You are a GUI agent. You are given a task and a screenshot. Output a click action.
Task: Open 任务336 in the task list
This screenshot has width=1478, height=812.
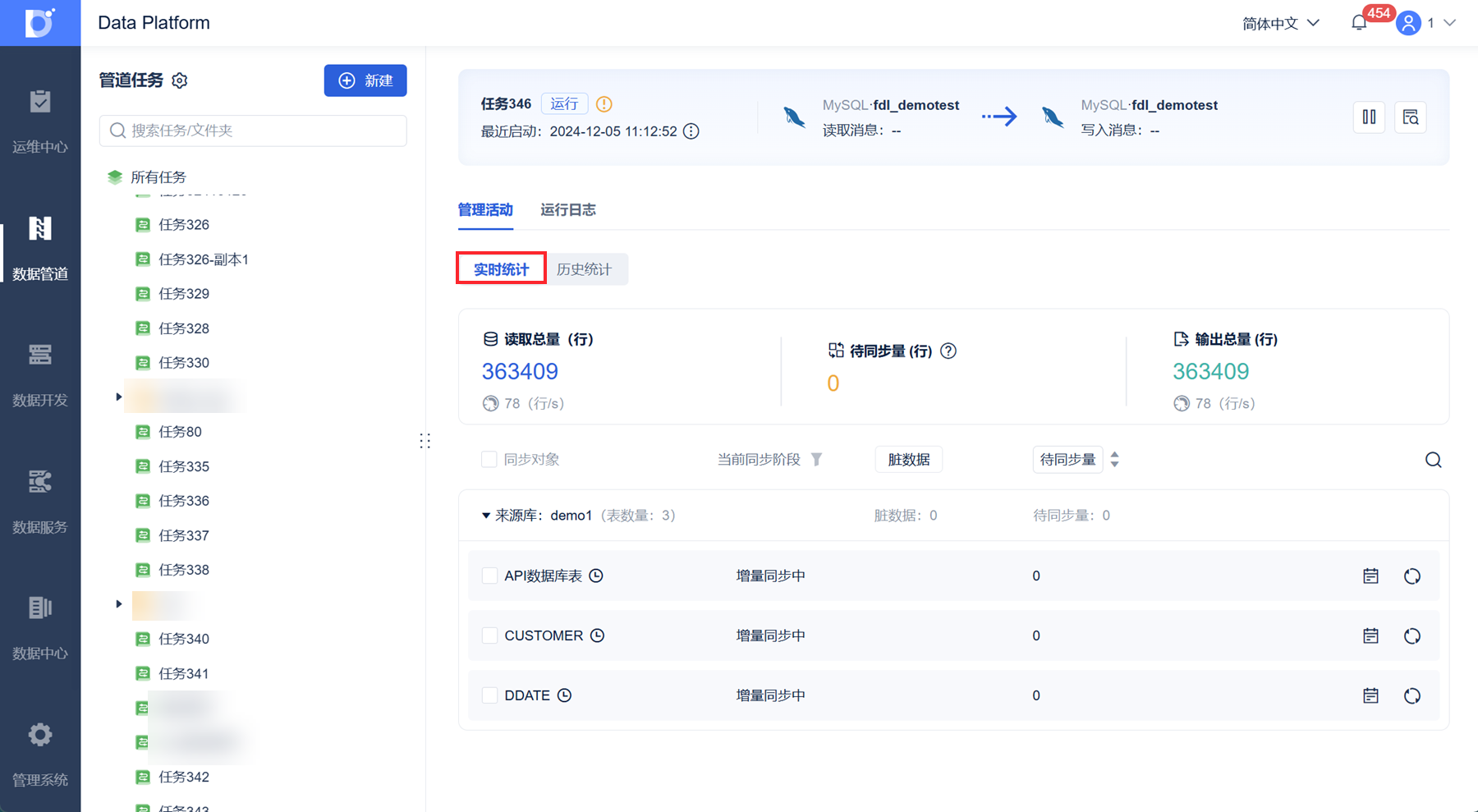click(x=184, y=501)
